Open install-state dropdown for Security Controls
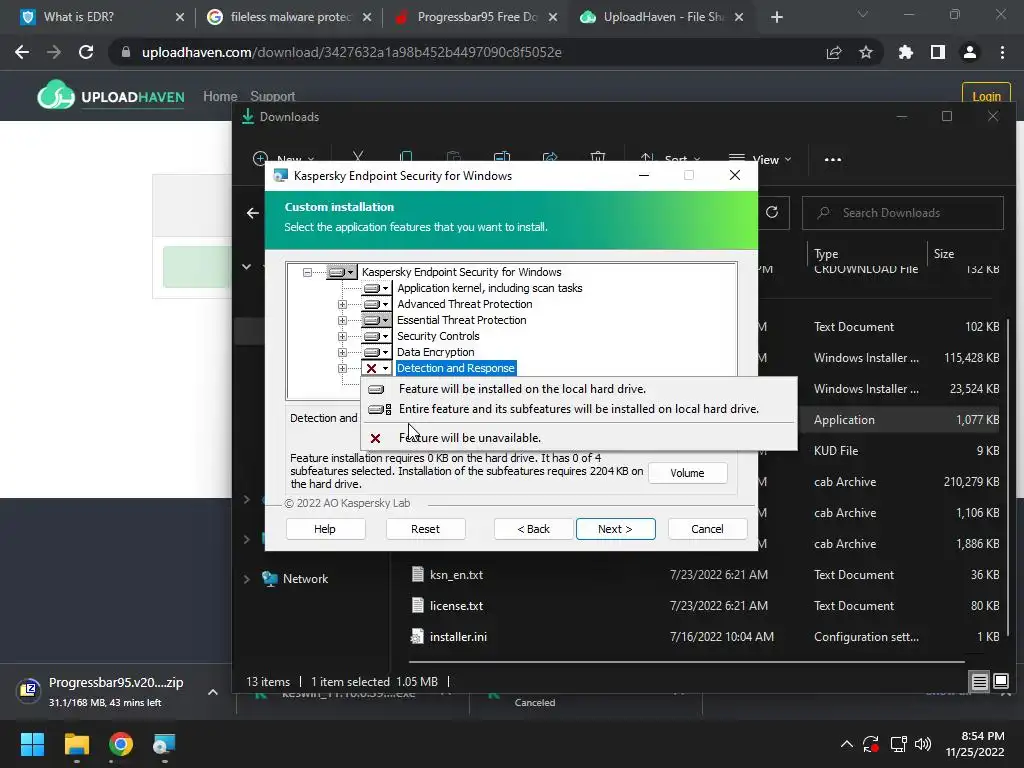This screenshot has width=1024, height=768. pos(377,336)
